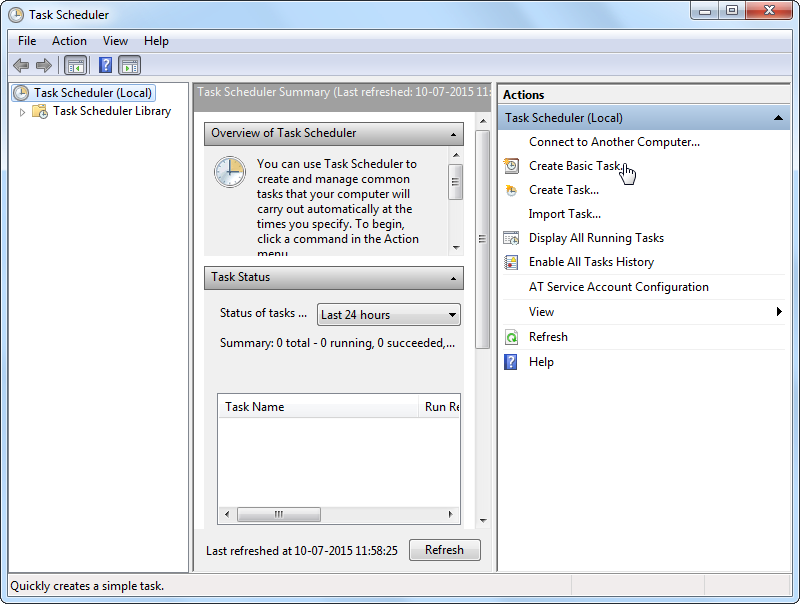Click the blue Help toolbar icon

[x=104, y=66]
